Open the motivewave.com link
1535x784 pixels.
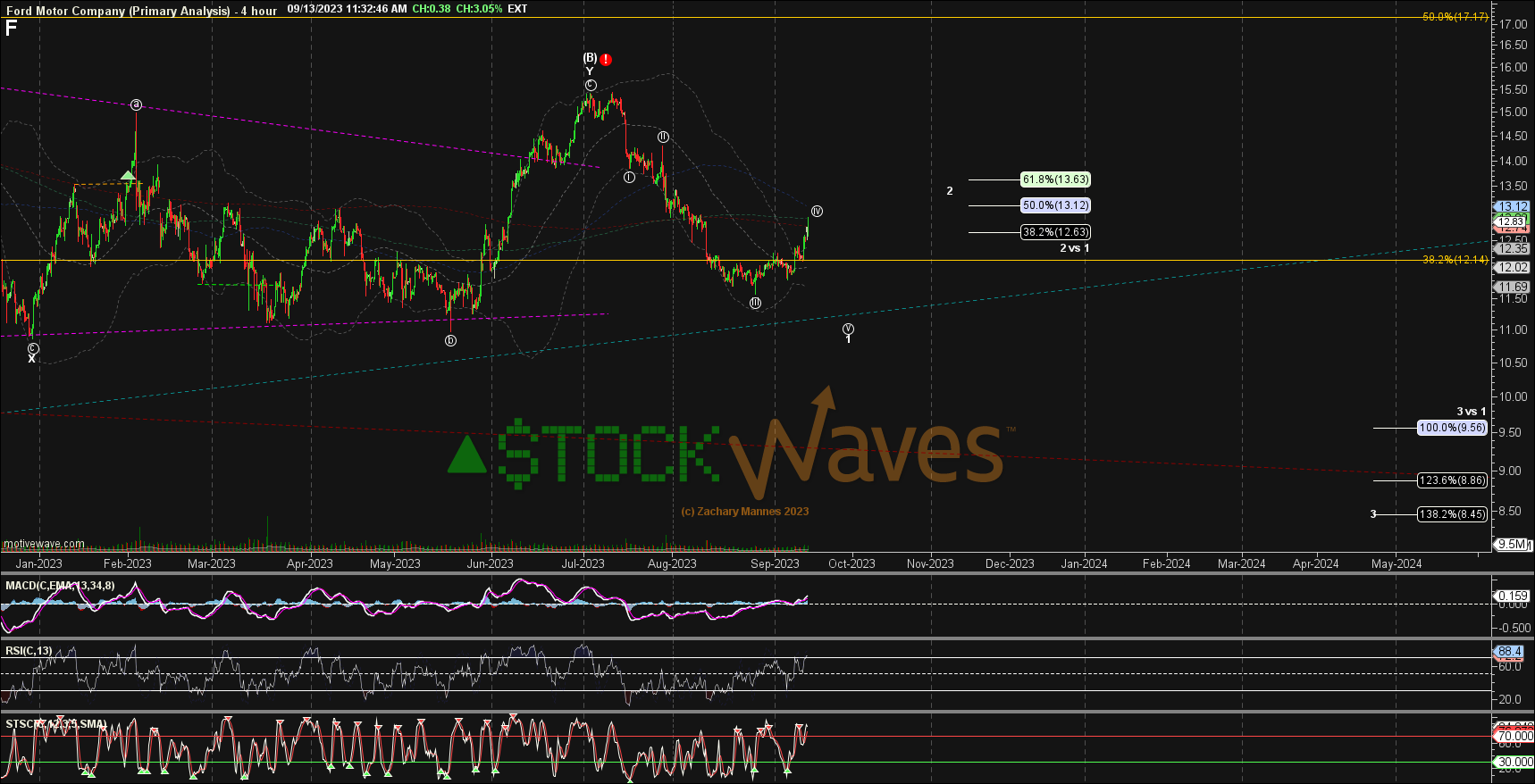click(x=44, y=544)
